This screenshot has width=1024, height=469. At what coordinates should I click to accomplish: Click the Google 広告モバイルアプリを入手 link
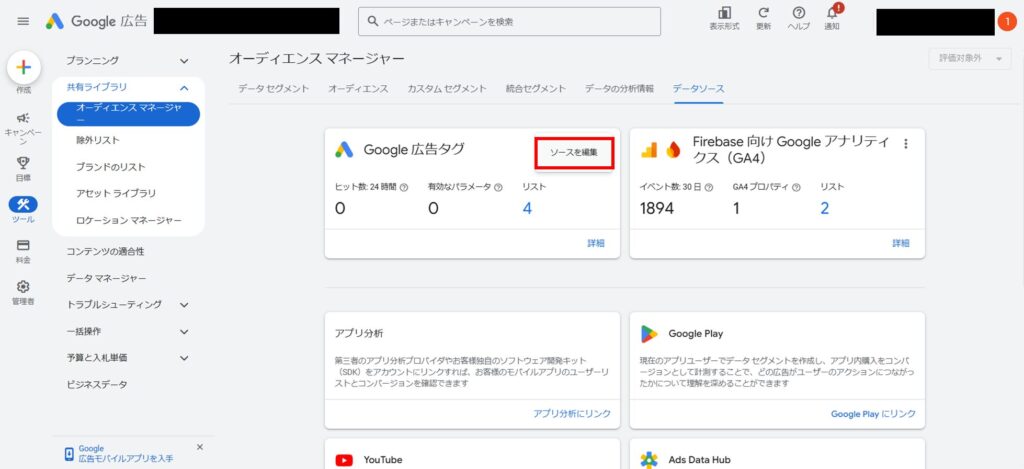point(125,453)
